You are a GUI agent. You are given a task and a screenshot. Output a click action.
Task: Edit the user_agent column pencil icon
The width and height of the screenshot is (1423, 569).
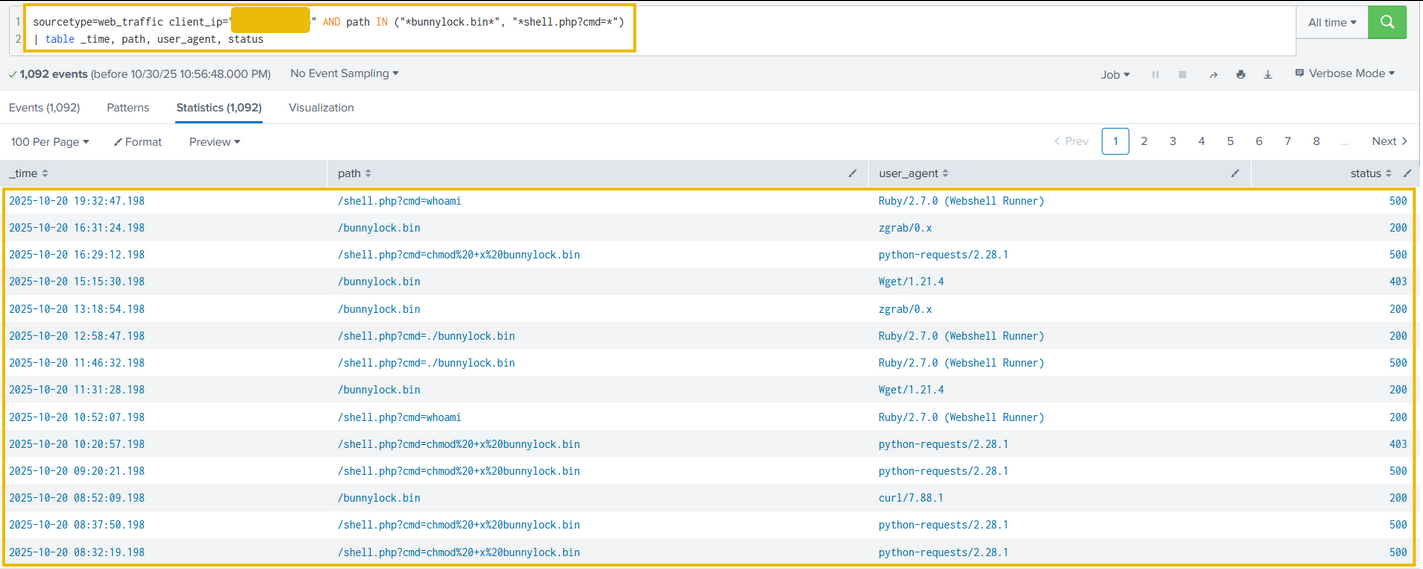1235,173
